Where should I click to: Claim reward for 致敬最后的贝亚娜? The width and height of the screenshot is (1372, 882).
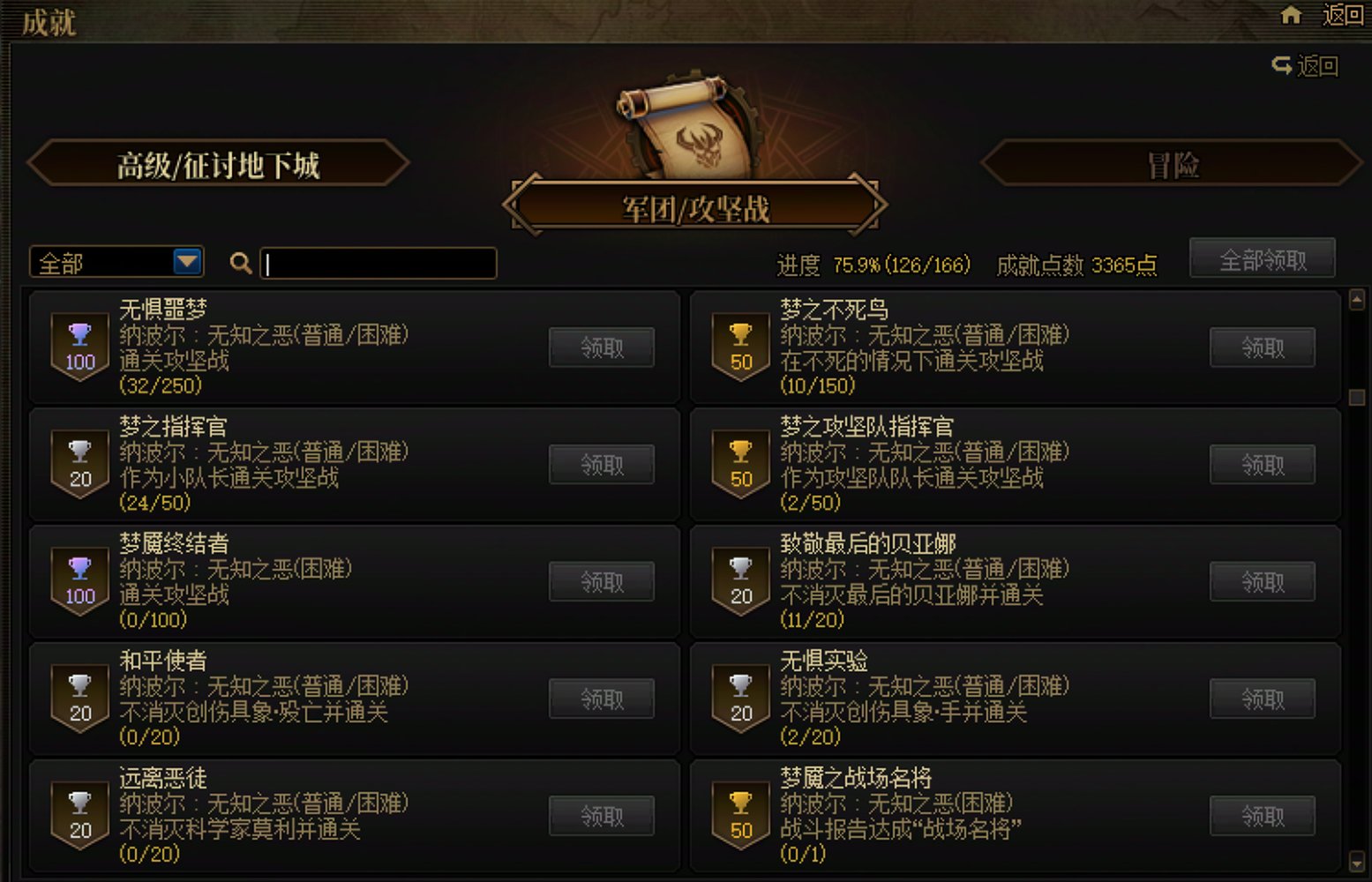[1263, 582]
